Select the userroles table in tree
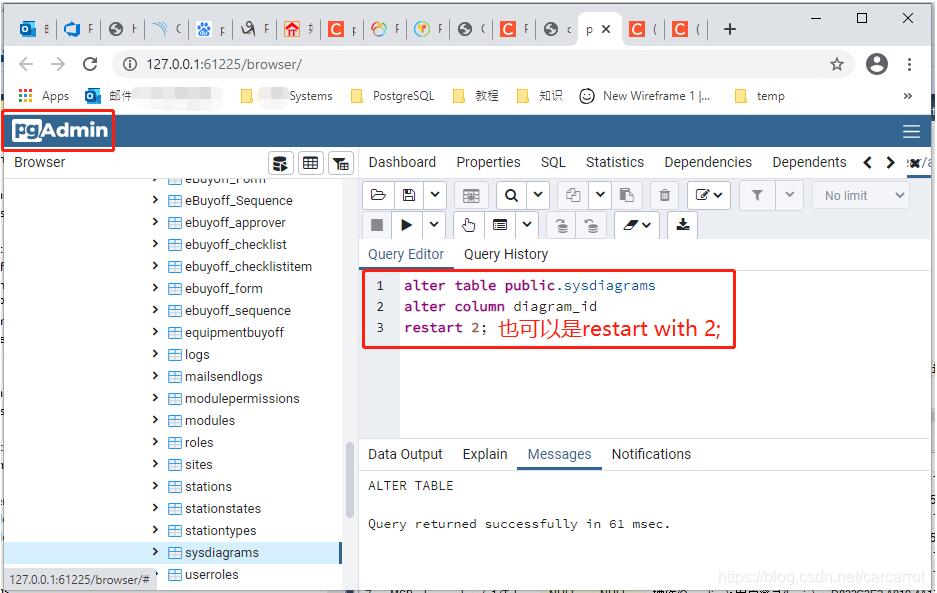Image resolution: width=937 pixels, height=593 pixels. (x=211, y=574)
